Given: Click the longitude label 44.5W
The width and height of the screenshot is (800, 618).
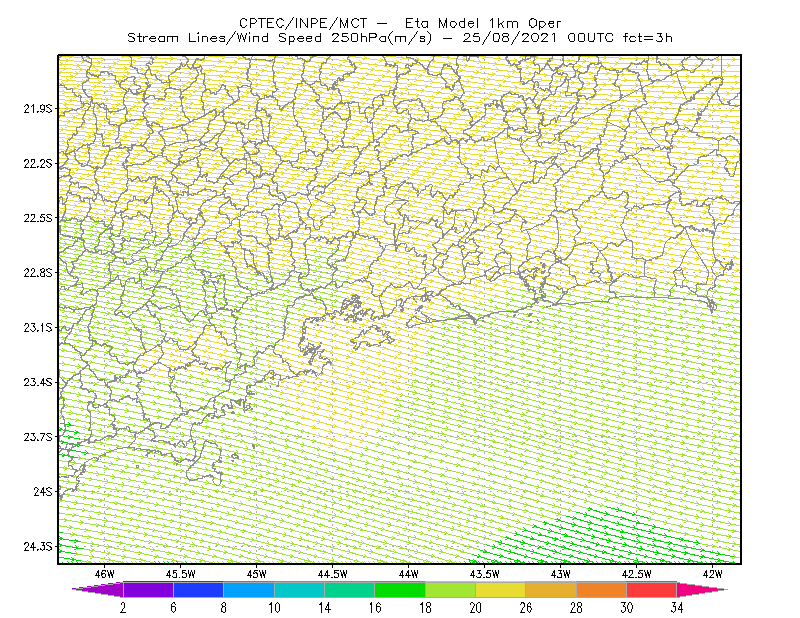Looking at the screenshot, I should coord(333,574).
